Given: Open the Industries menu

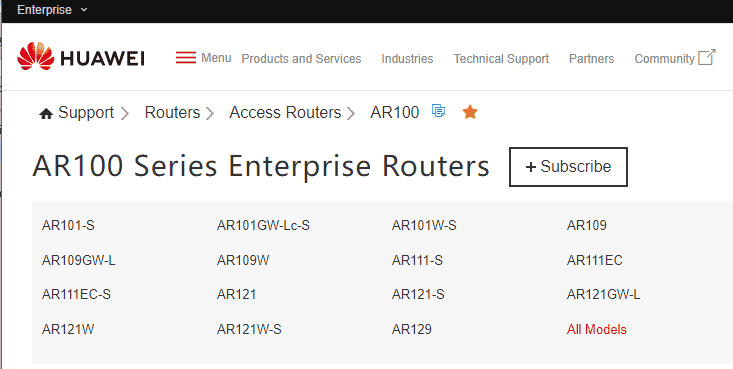Looking at the screenshot, I should coord(407,59).
